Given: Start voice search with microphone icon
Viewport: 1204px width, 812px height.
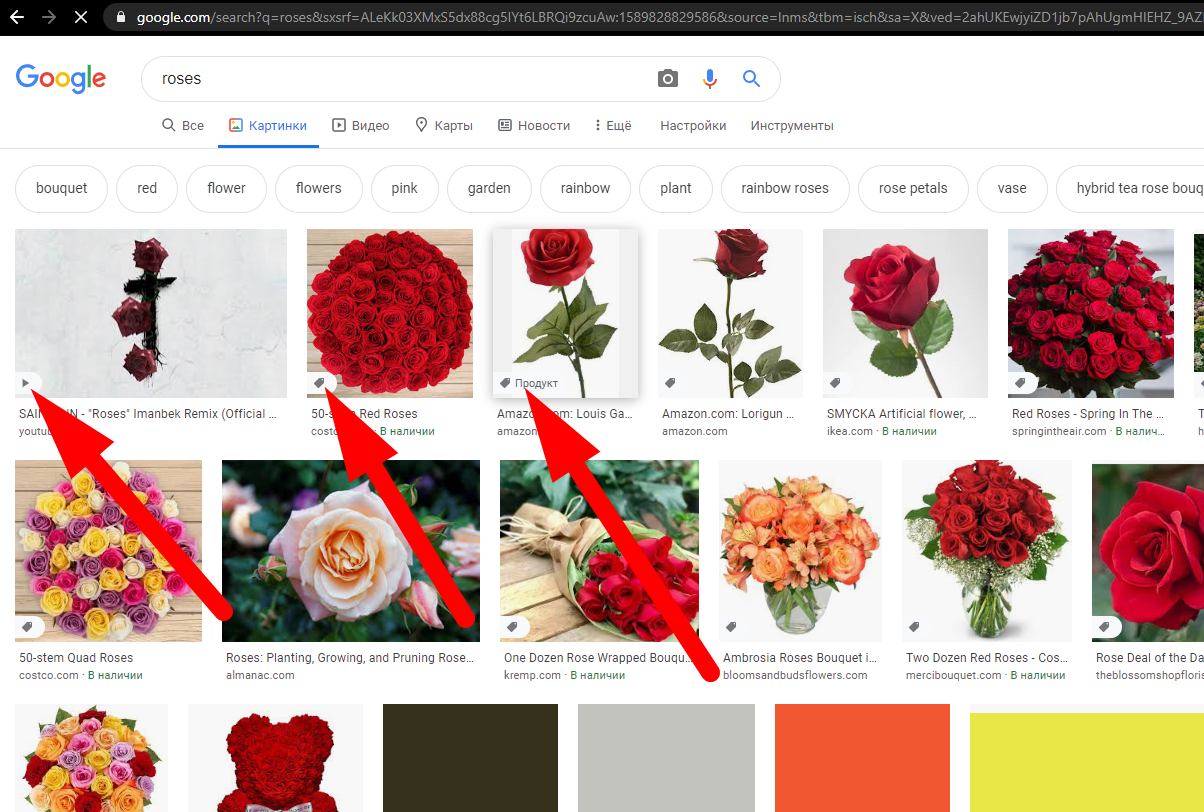Looking at the screenshot, I should tap(710, 79).
